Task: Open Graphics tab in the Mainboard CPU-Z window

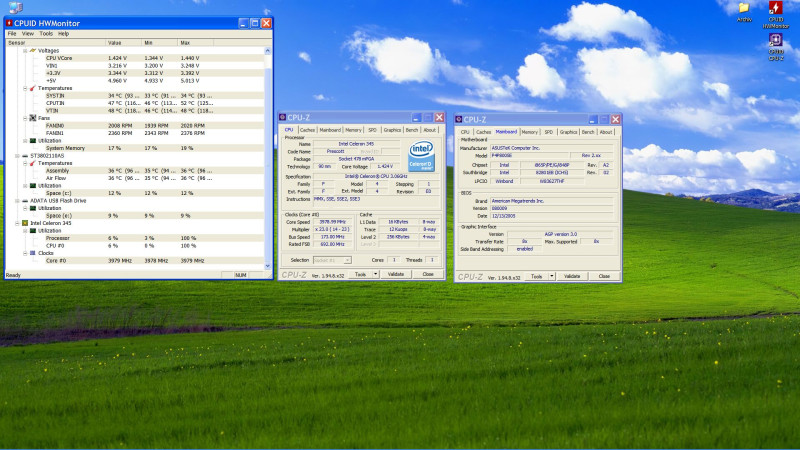Action: 568,132
